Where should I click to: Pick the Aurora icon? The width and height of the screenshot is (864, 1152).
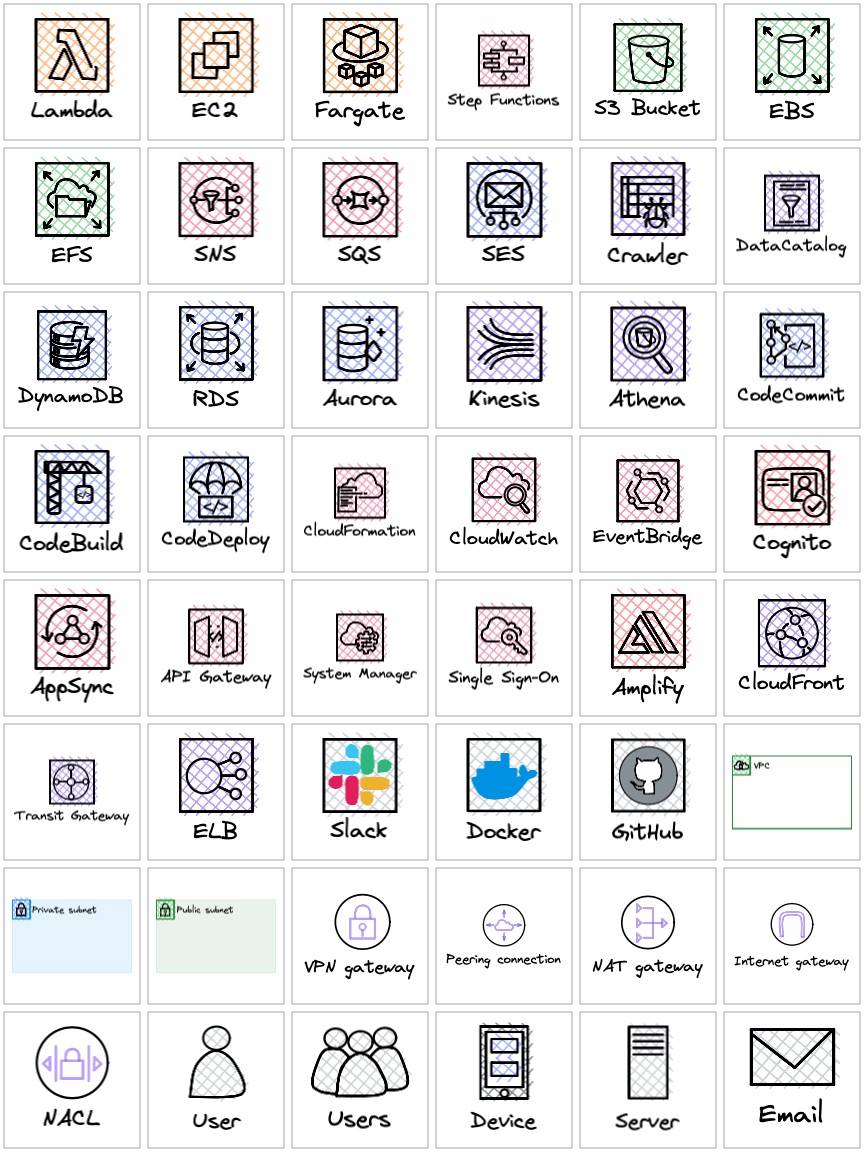tap(360, 344)
